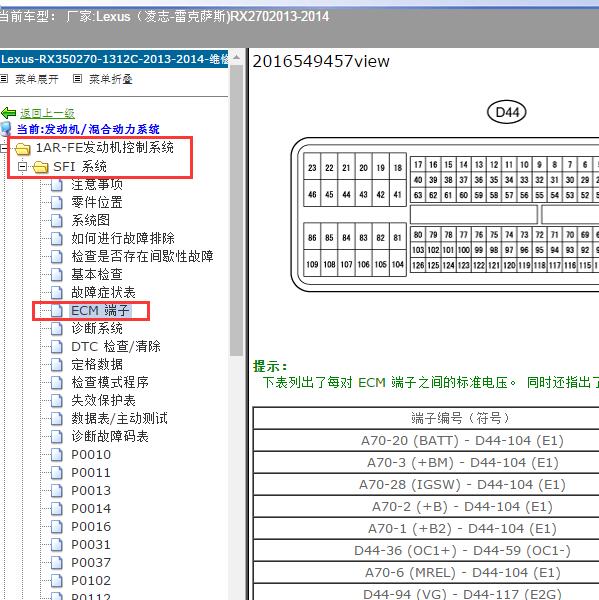
Task: Click the SFI 系统 folder icon
Action: pyautogui.click(x=41, y=167)
